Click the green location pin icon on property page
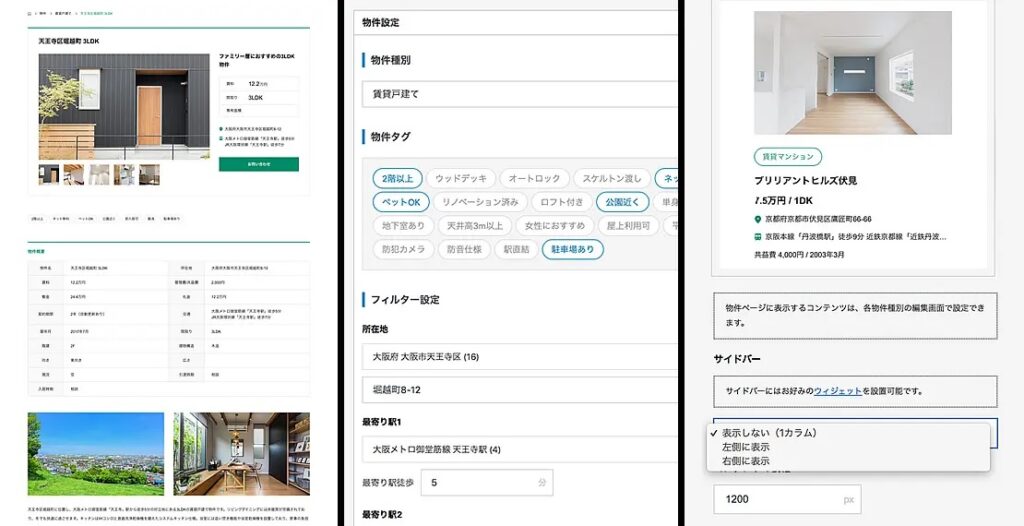 tap(221, 129)
